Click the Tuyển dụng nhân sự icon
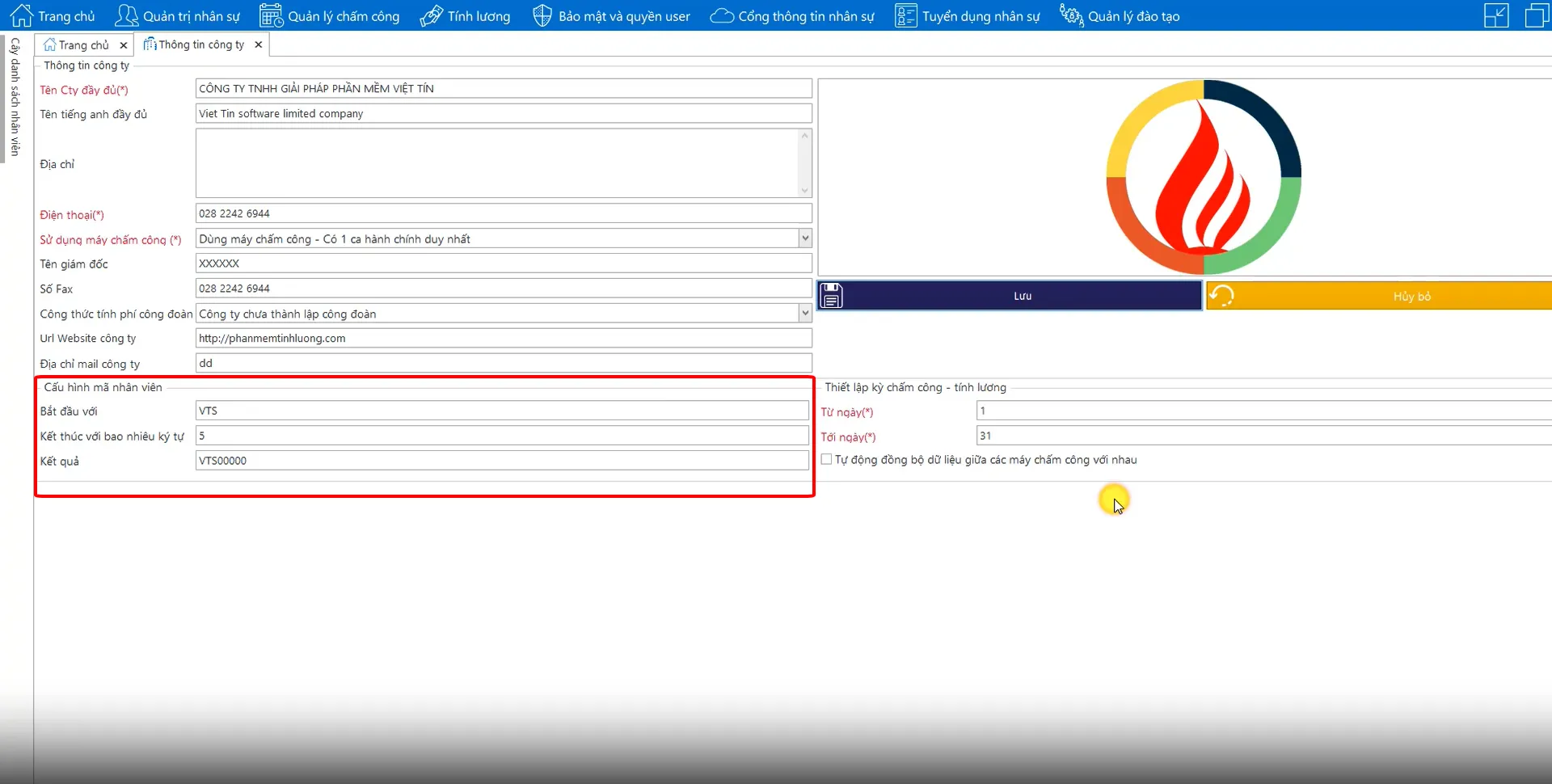This screenshot has height=784, width=1552. (905, 15)
